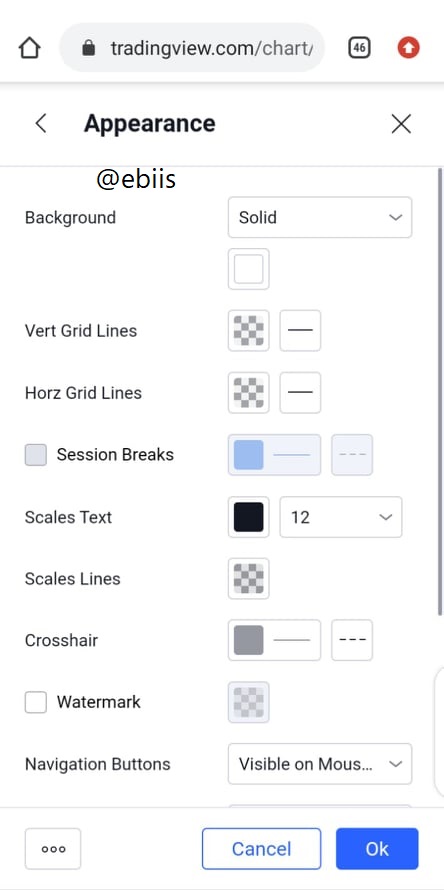Toggle the Watermark checkbox
The width and height of the screenshot is (444, 890).
click(36, 702)
